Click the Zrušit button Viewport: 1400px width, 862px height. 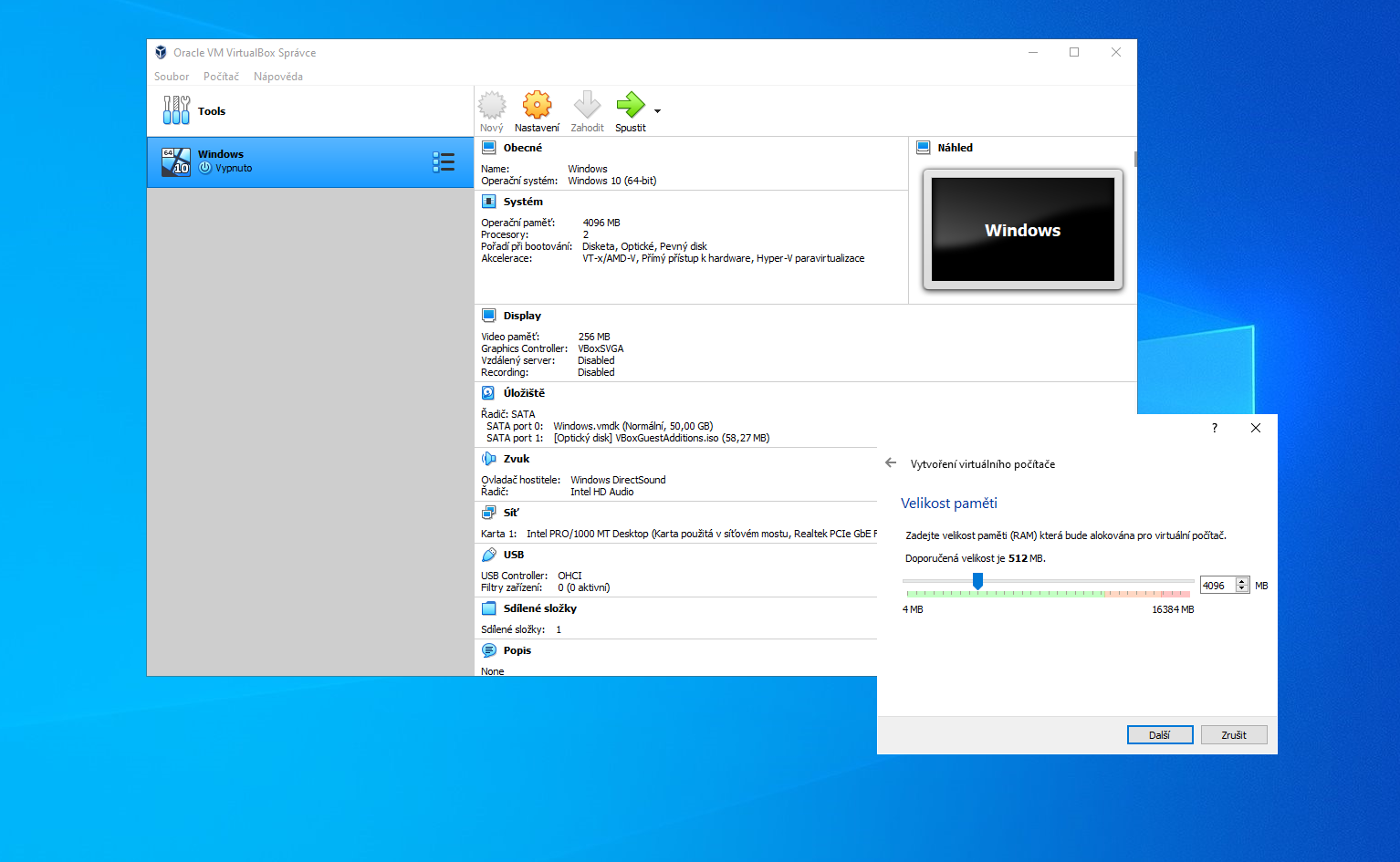pos(1234,735)
